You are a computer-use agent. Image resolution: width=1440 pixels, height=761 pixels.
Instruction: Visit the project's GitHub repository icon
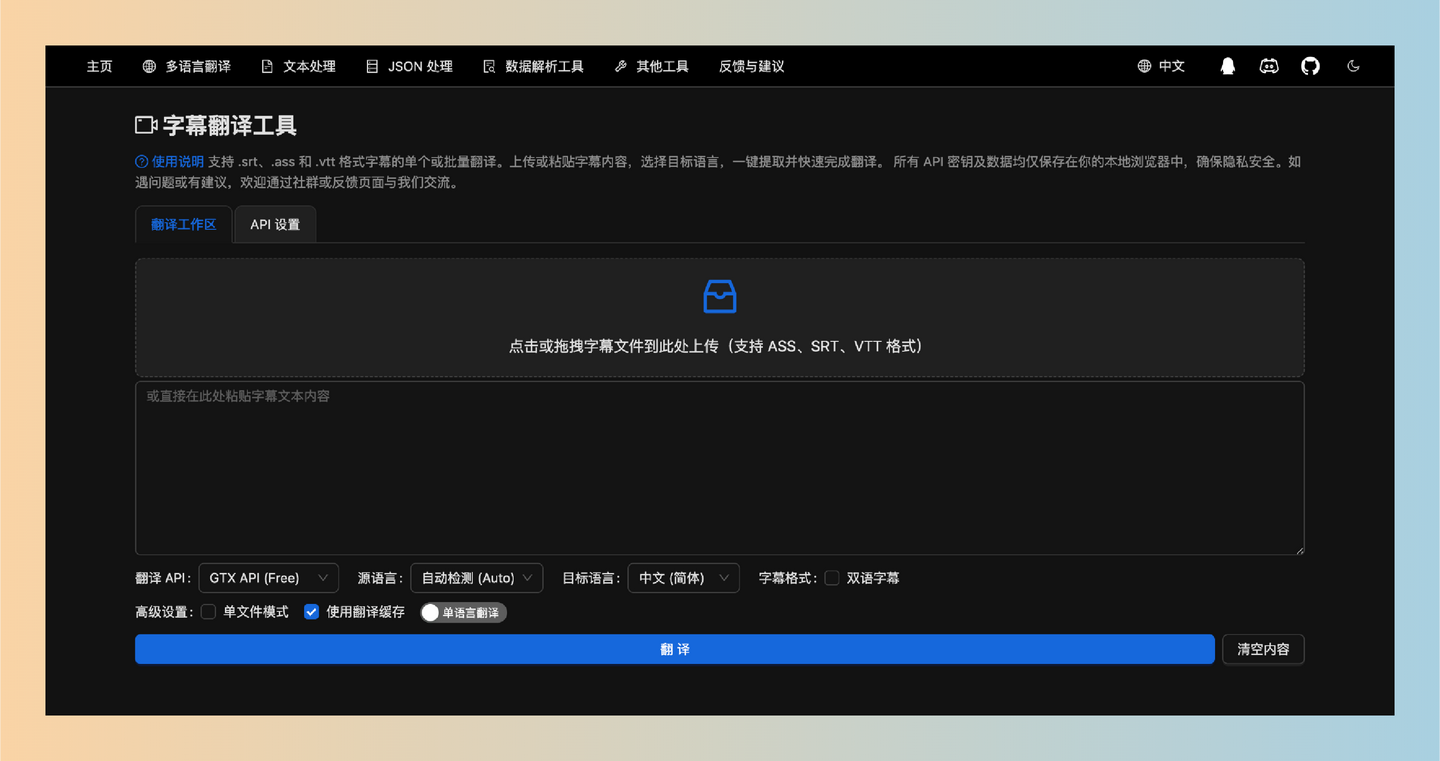coord(1310,66)
